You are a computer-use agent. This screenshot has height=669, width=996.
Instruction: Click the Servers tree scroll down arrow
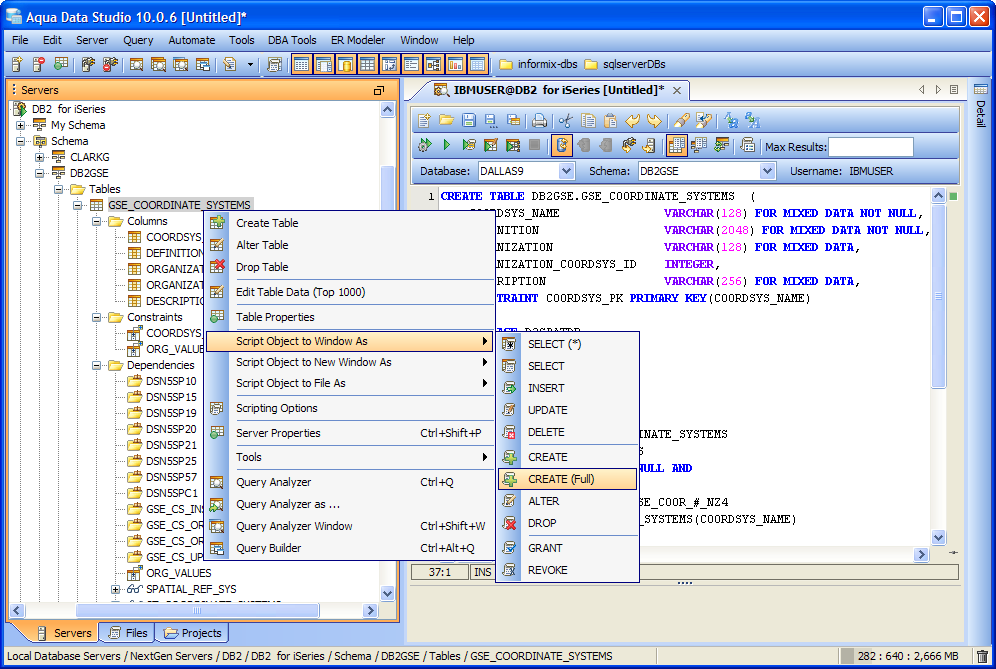[387, 593]
